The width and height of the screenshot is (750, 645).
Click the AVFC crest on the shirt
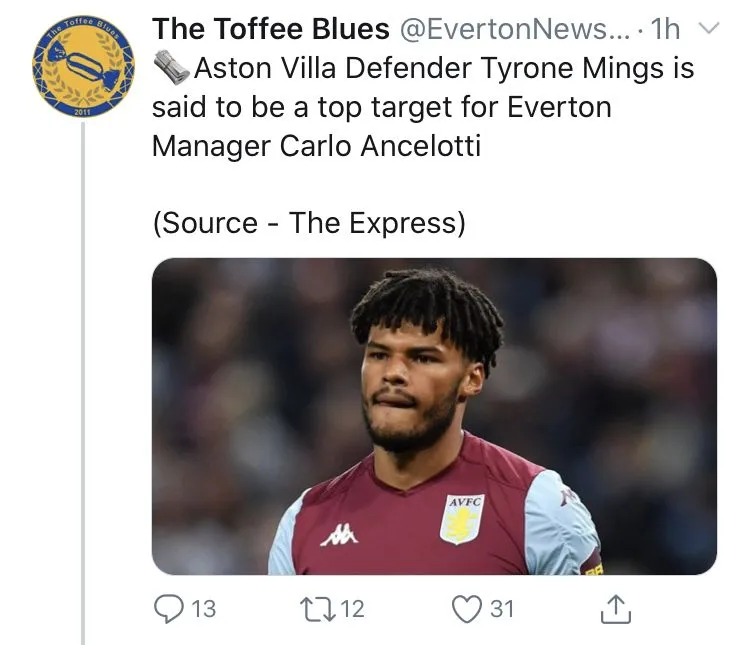pos(462,519)
